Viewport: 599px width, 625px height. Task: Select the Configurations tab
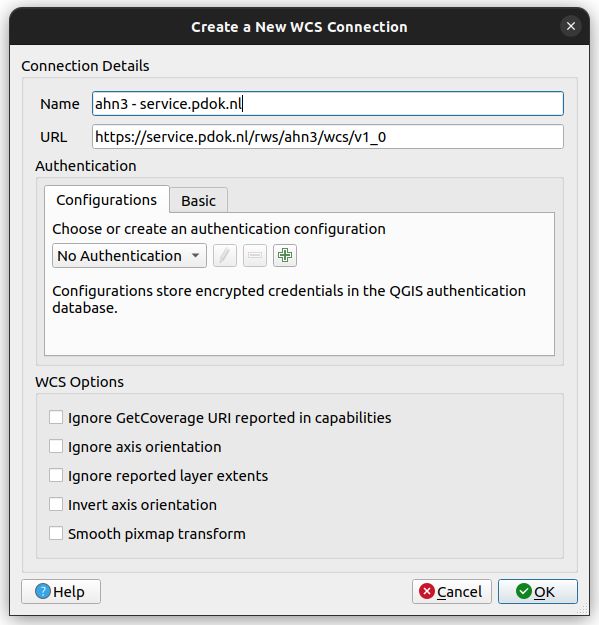click(x=107, y=199)
